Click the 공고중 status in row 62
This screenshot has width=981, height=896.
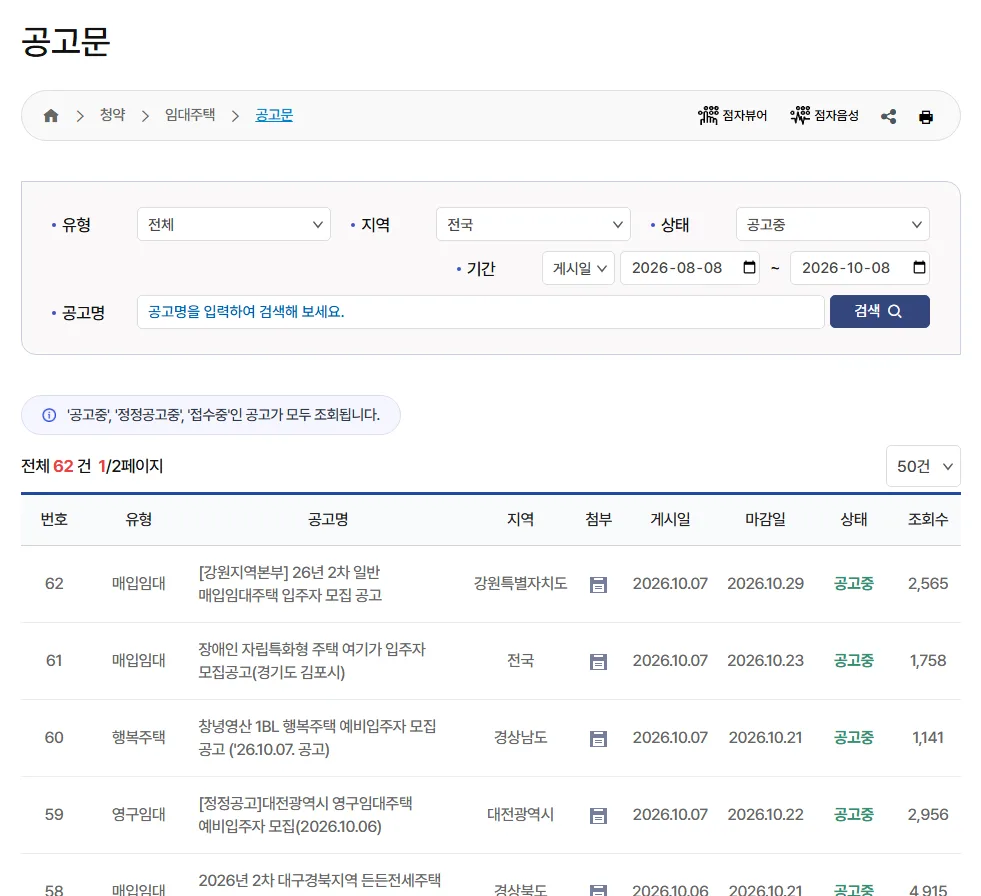[853, 584]
